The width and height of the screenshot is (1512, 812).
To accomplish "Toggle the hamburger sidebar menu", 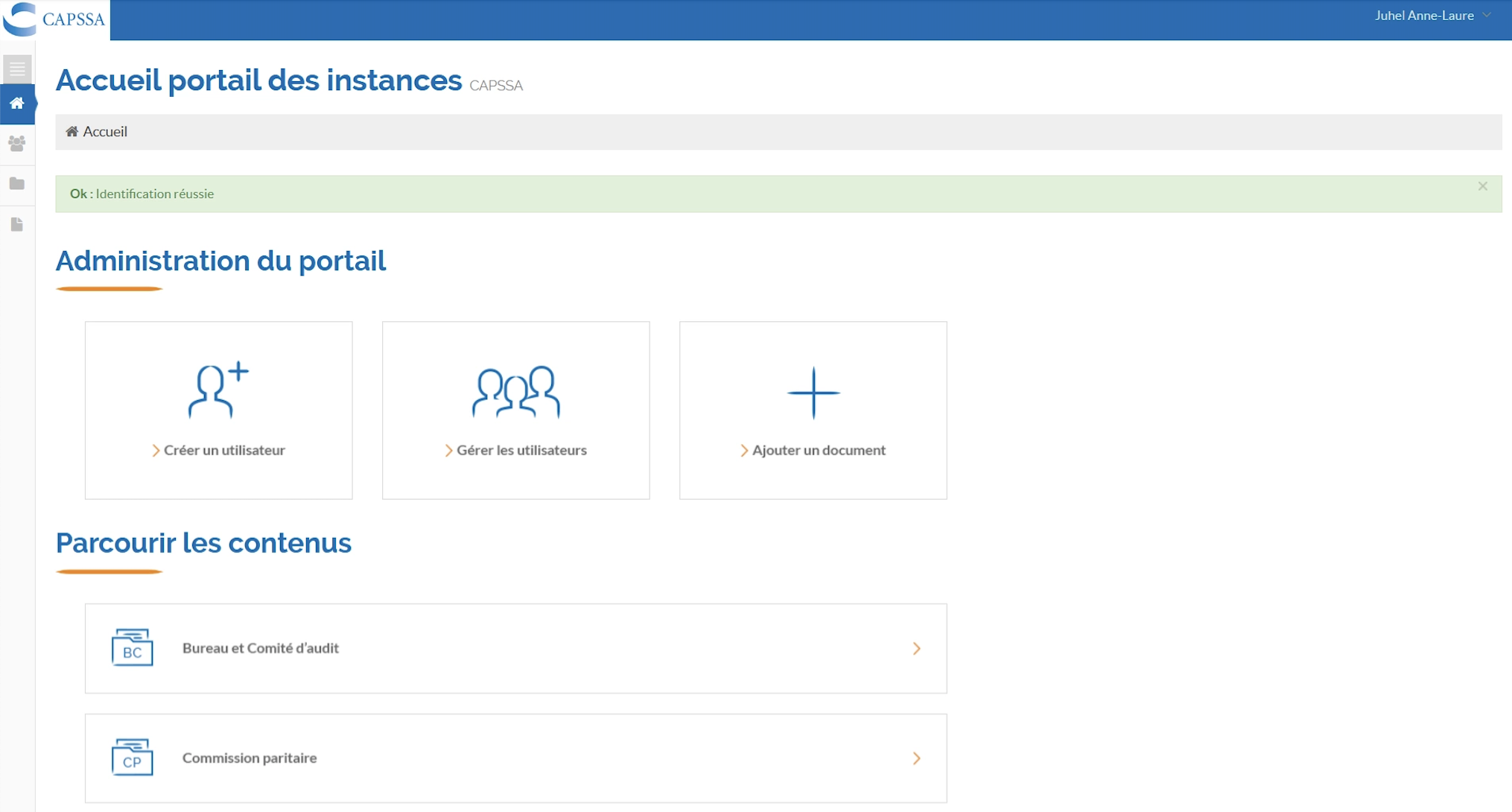I will (17, 69).
